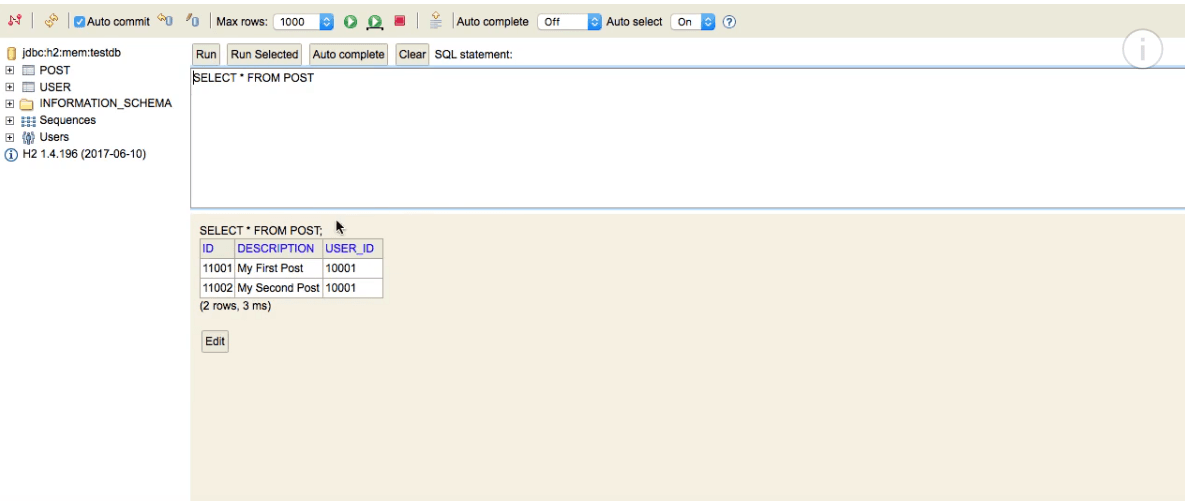This screenshot has height=501, width=1185.
Task: Click the Run Selected button
Action: point(265,54)
